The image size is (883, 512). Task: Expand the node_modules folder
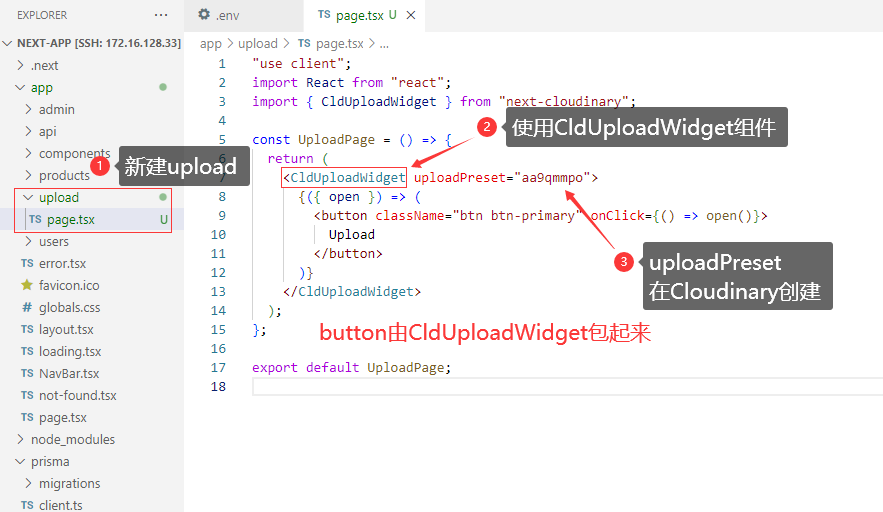coord(20,439)
